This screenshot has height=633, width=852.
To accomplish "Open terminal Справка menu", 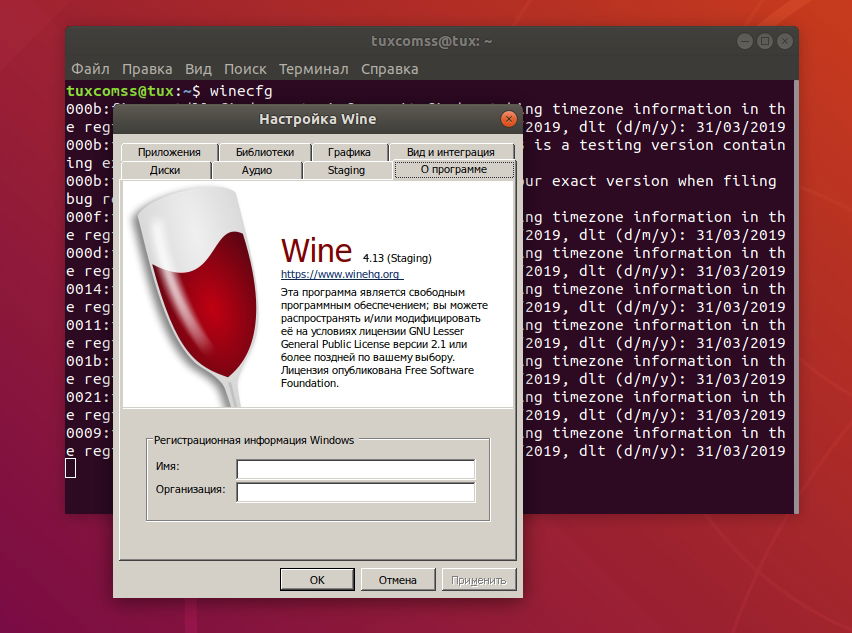I will [390, 69].
